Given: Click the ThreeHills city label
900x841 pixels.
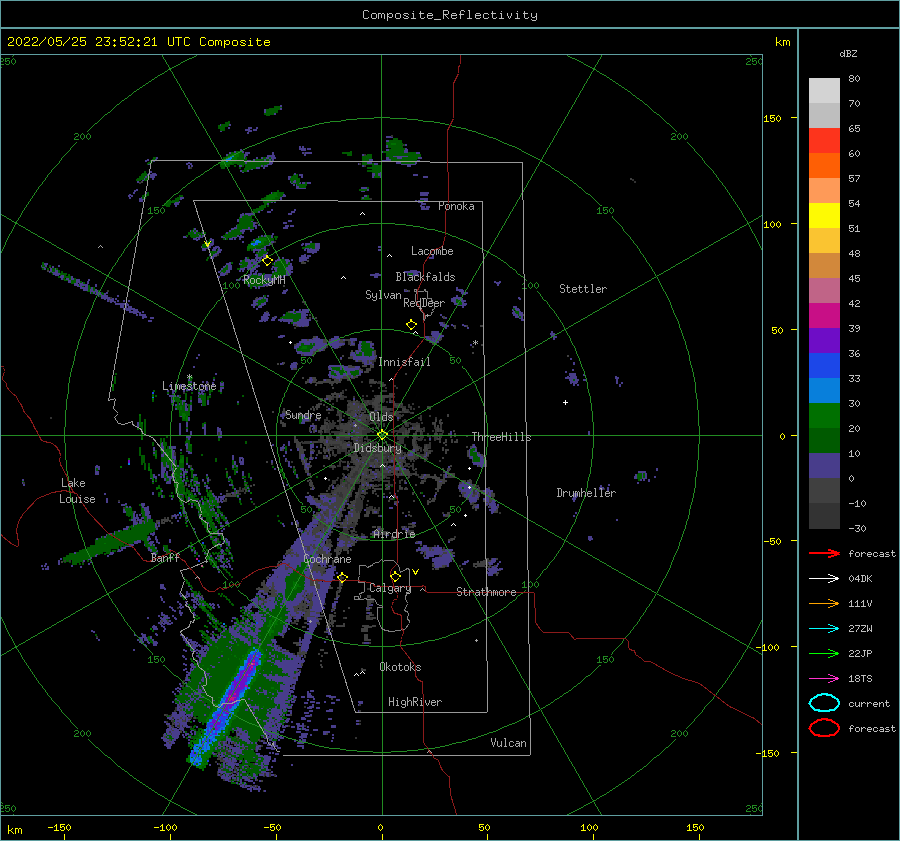Looking at the screenshot, I should [x=501, y=437].
